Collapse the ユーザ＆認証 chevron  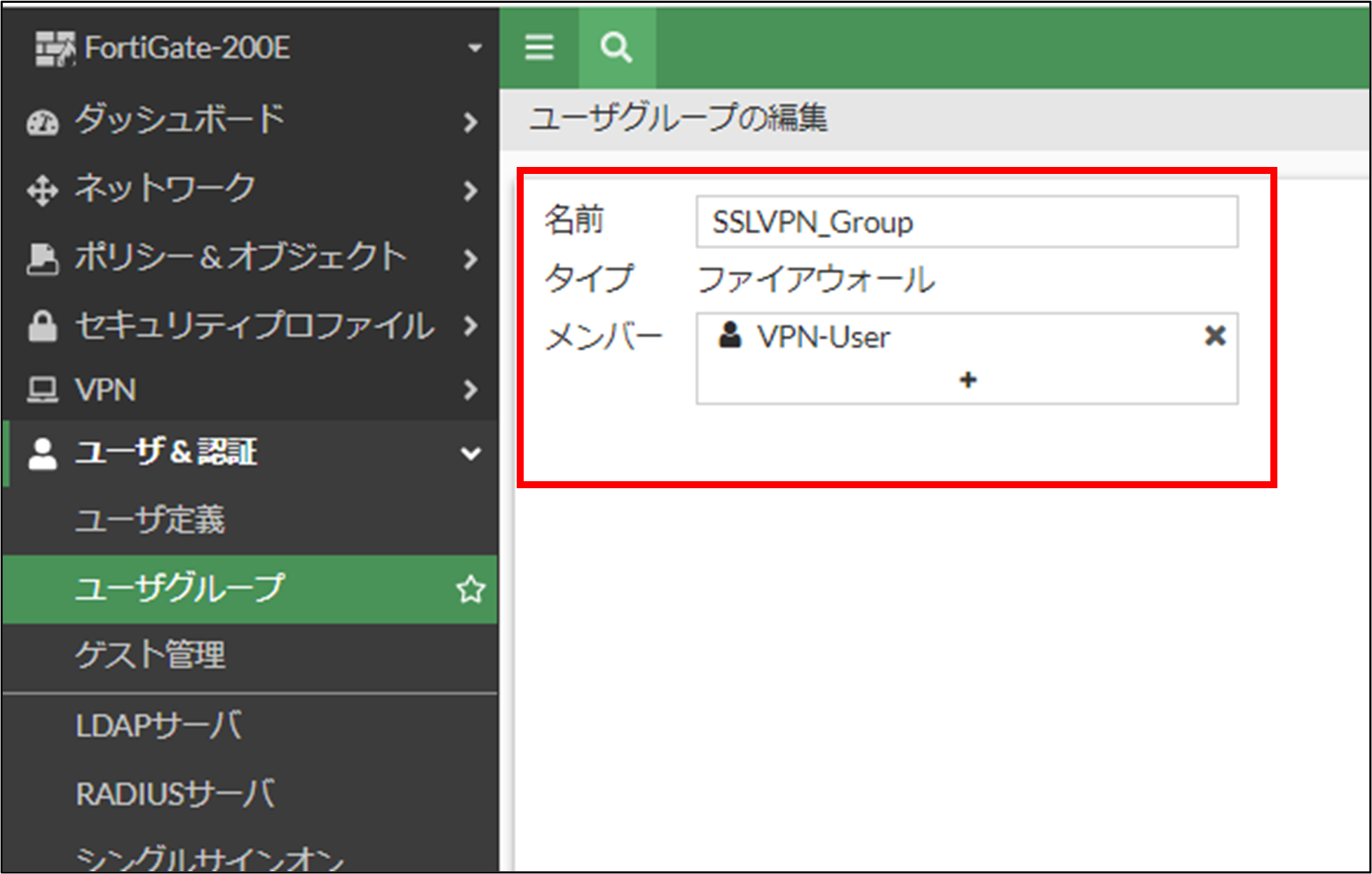click(x=471, y=454)
